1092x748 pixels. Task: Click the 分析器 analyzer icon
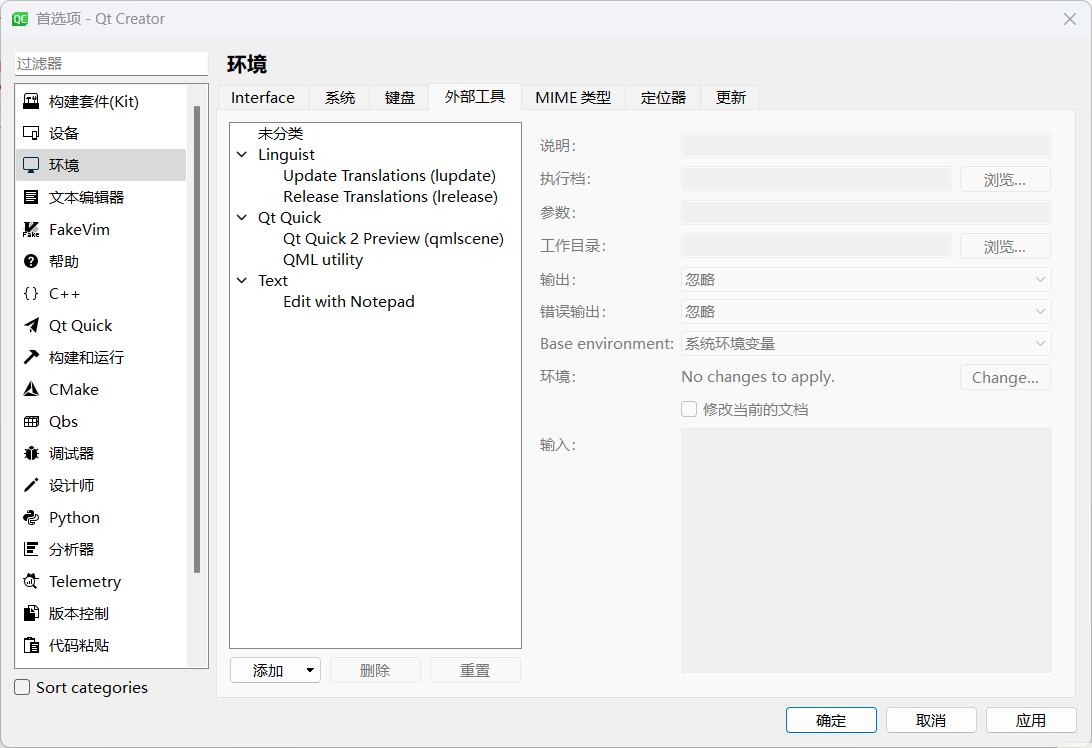click(x=31, y=550)
